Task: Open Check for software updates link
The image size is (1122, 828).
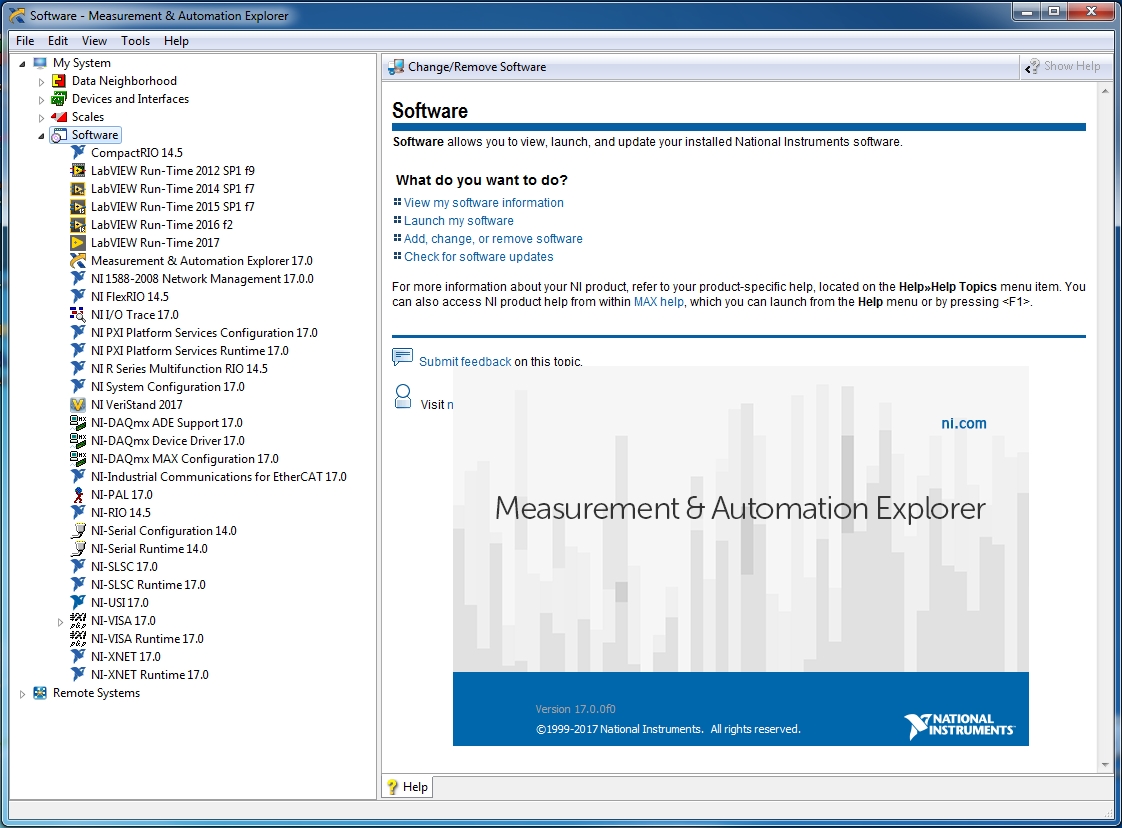Action: 479,256
